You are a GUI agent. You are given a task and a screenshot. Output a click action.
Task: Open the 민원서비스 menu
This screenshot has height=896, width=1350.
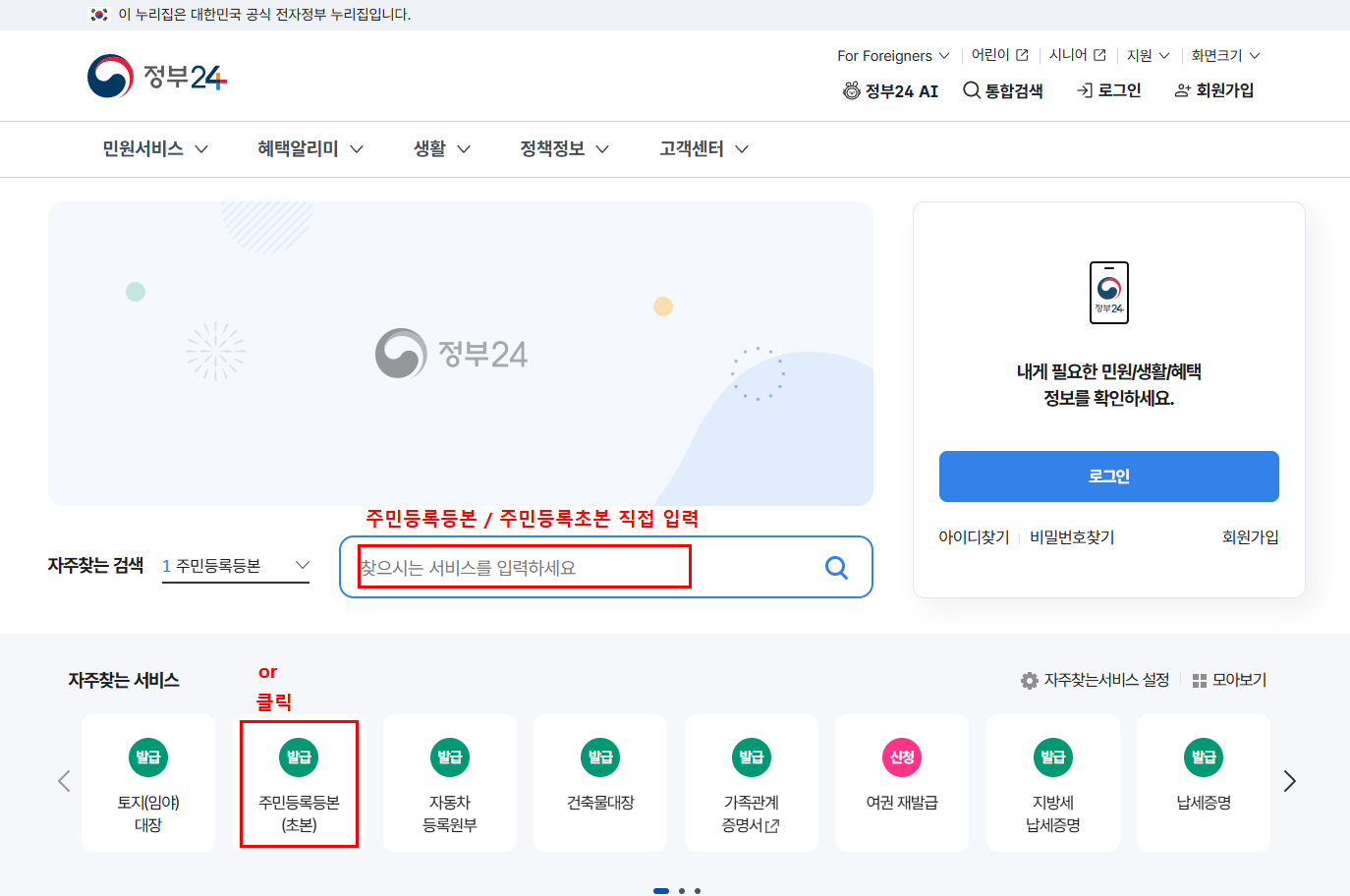[142, 149]
